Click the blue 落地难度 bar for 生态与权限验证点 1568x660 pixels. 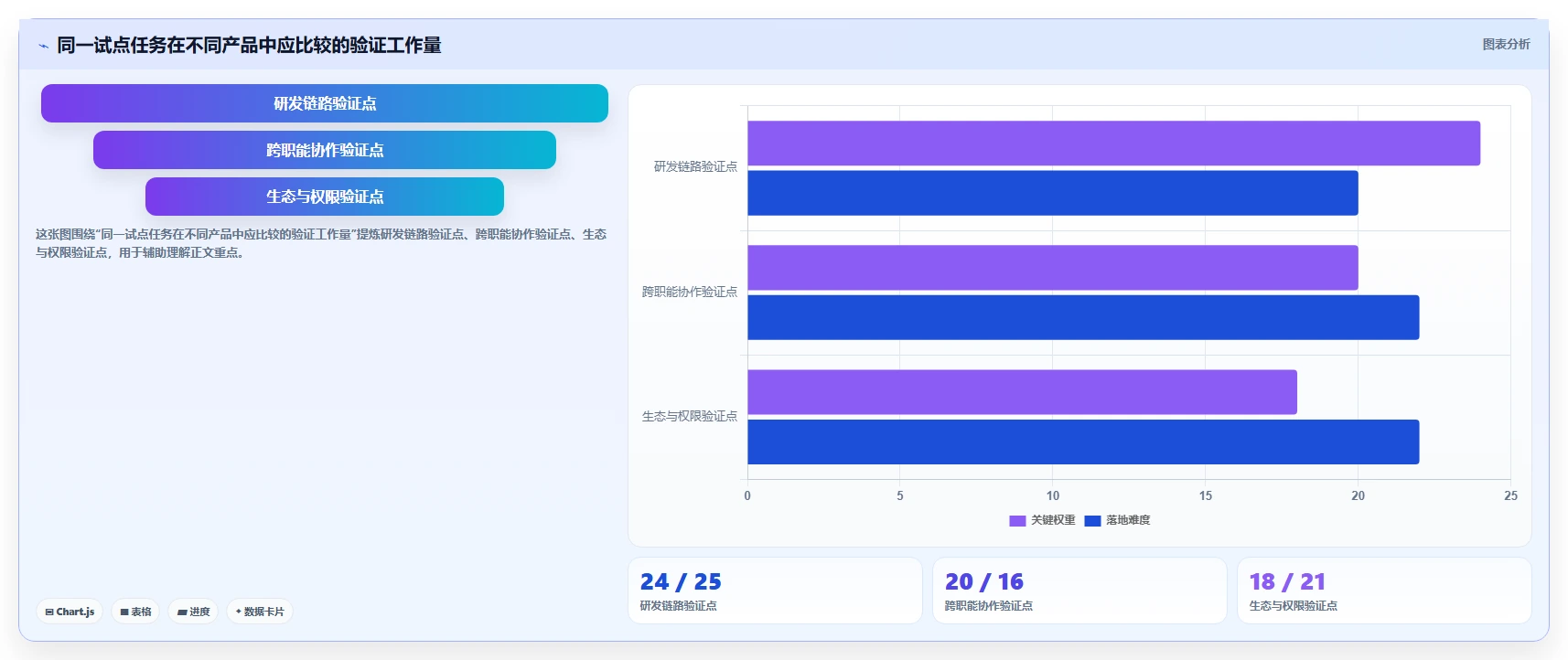[1083, 442]
